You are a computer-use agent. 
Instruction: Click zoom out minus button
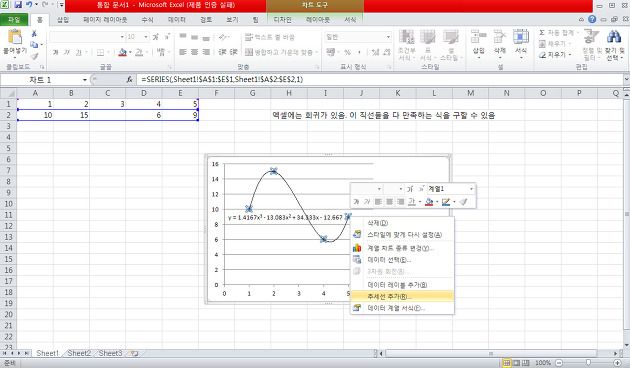558,363
